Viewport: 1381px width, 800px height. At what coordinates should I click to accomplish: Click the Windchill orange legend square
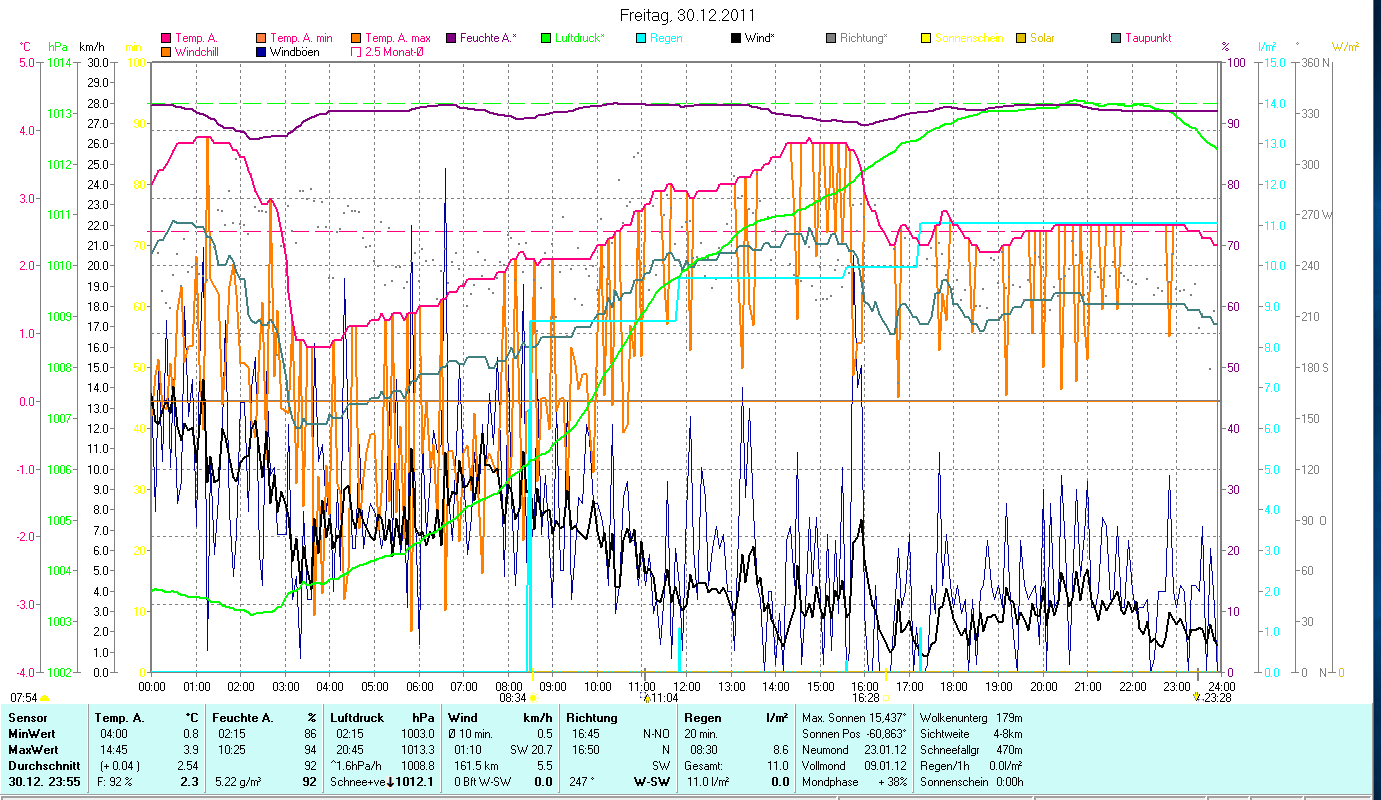(x=167, y=51)
